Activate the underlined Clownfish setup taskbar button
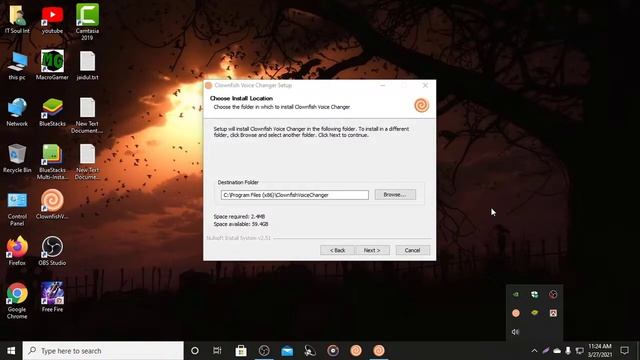This screenshot has width=640, height=360. tap(379, 351)
